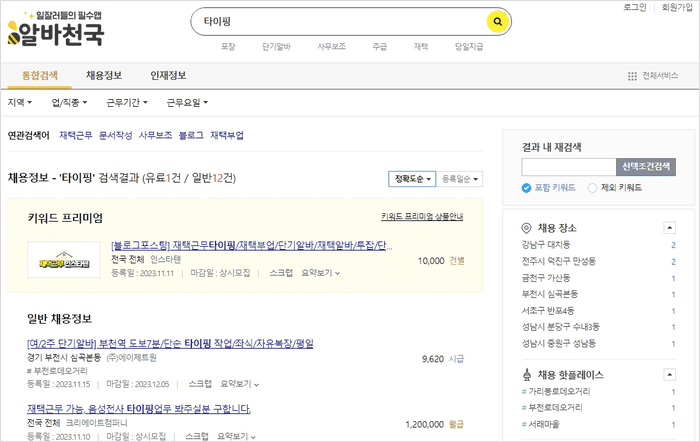Filter by 전주시 덕진구 만성동 location
Viewport: 700px width, 442px height.
[x=558, y=261]
